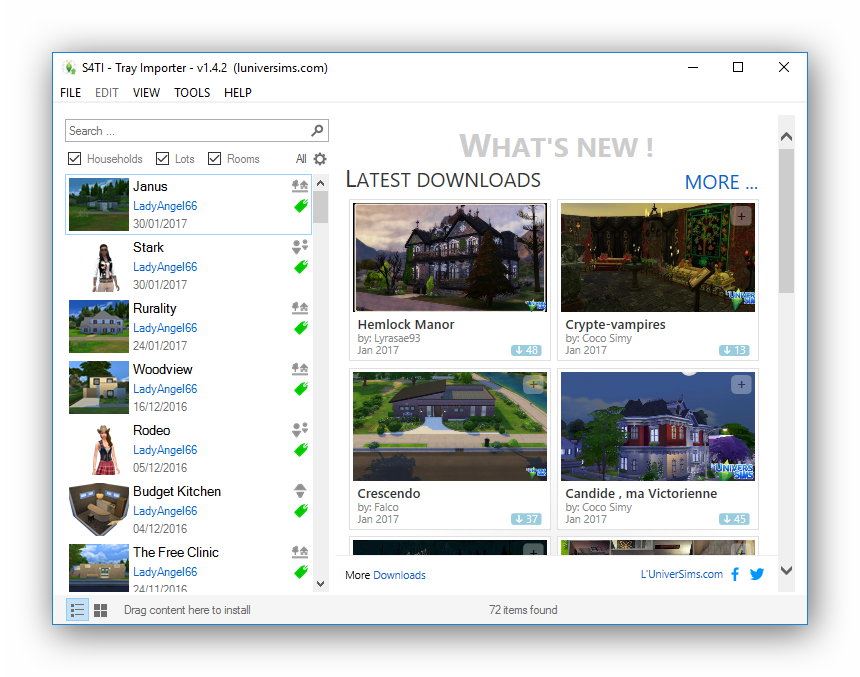Click the plus overlay on Crypte-vampires
The width and height of the screenshot is (860, 677).
click(742, 214)
